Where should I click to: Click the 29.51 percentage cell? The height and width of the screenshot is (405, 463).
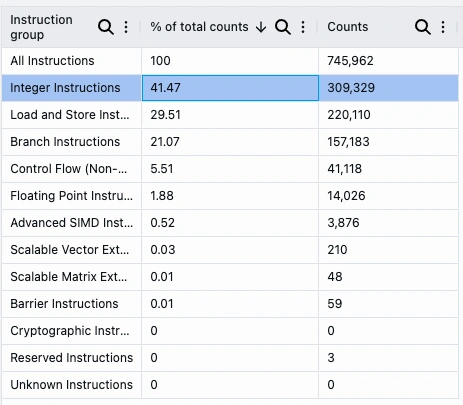coord(230,115)
